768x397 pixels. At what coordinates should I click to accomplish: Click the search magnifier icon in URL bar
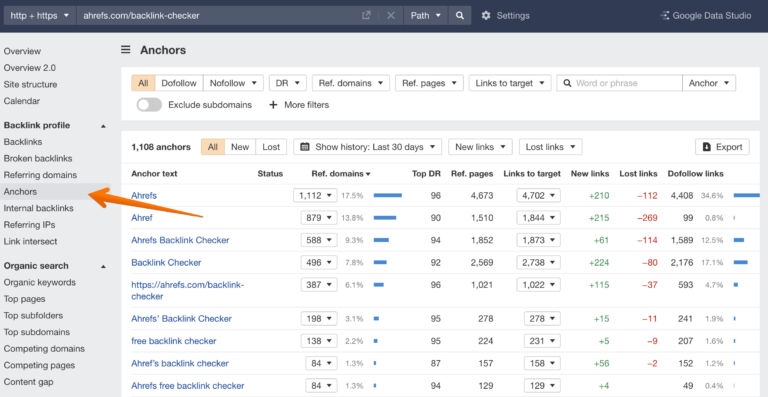pos(459,16)
